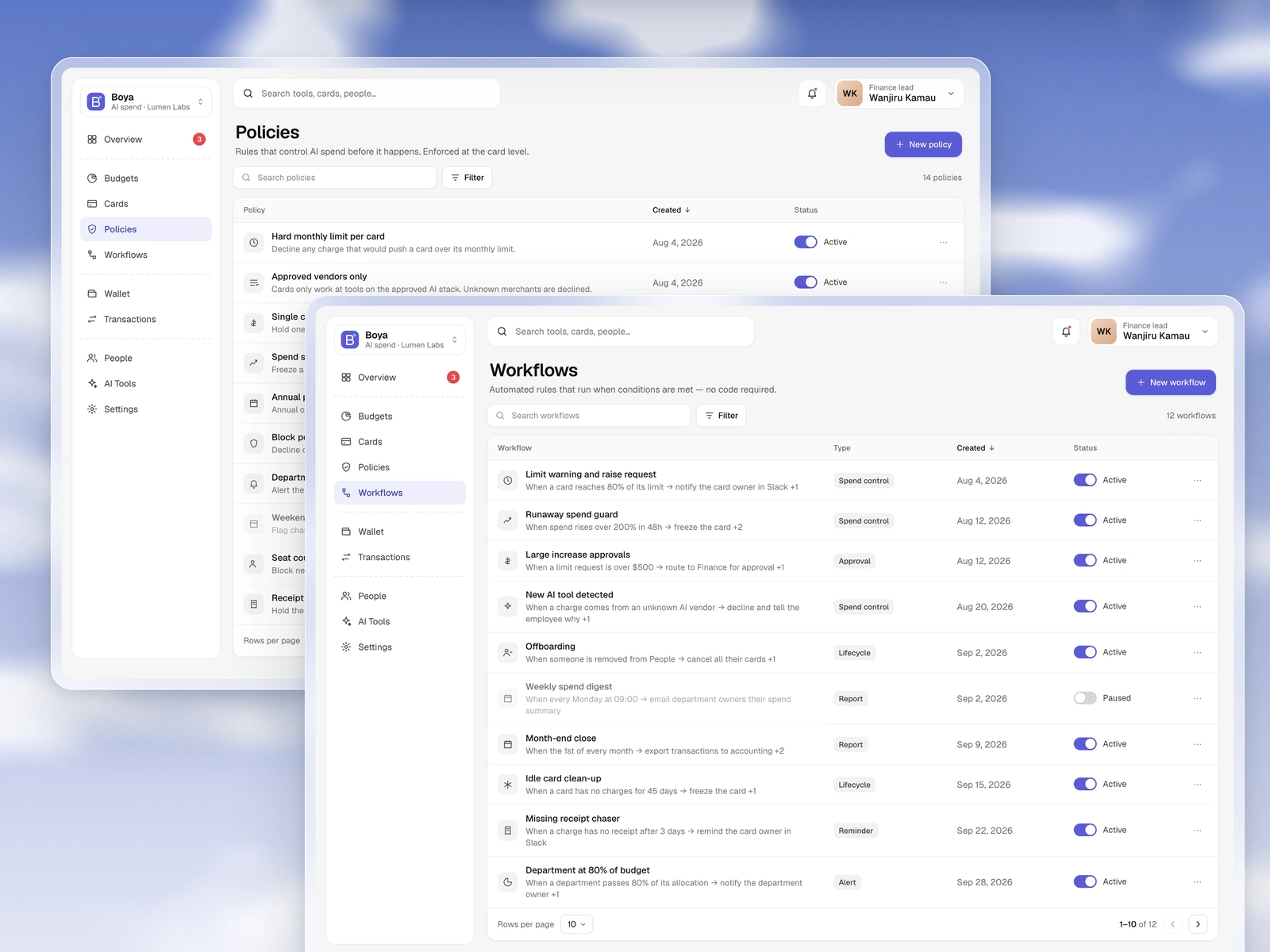The image size is (1270, 952).
Task: Click row icon for Limit warning and raise request
Action: pos(508,480)
